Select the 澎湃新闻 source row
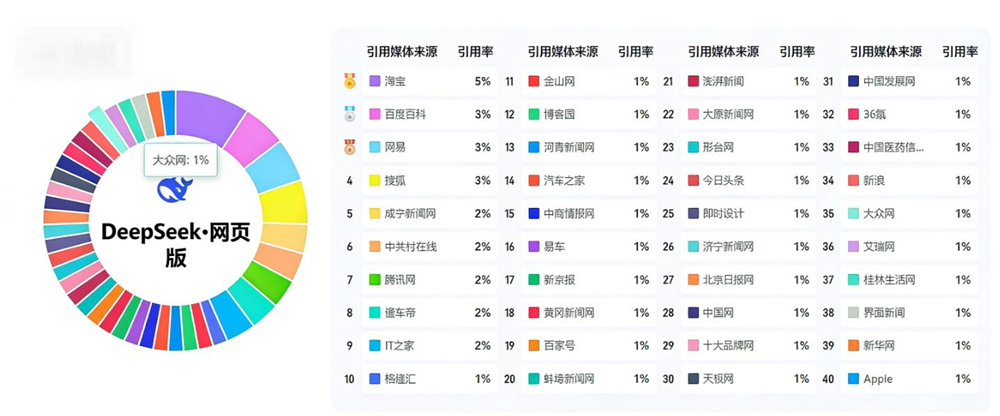1000x416 pixels. (x=749, y=81)
